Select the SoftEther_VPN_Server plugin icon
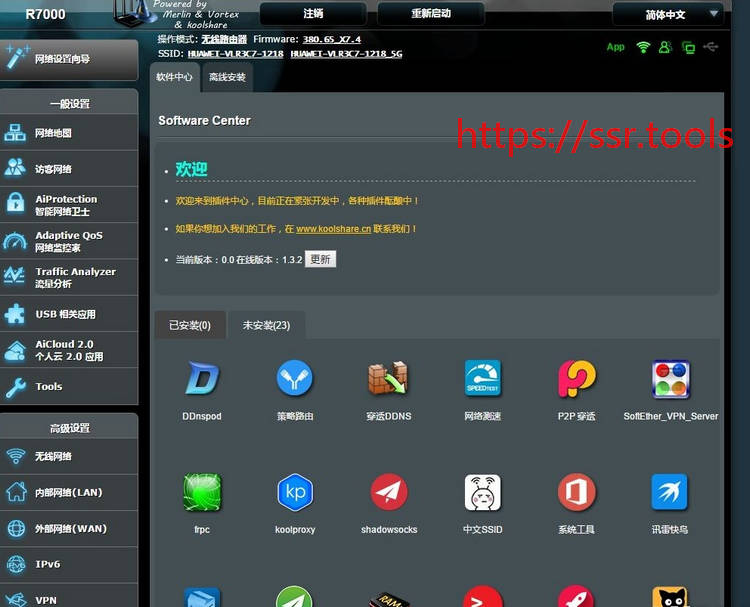Viewport: 750px width, 607px height. 670,380
